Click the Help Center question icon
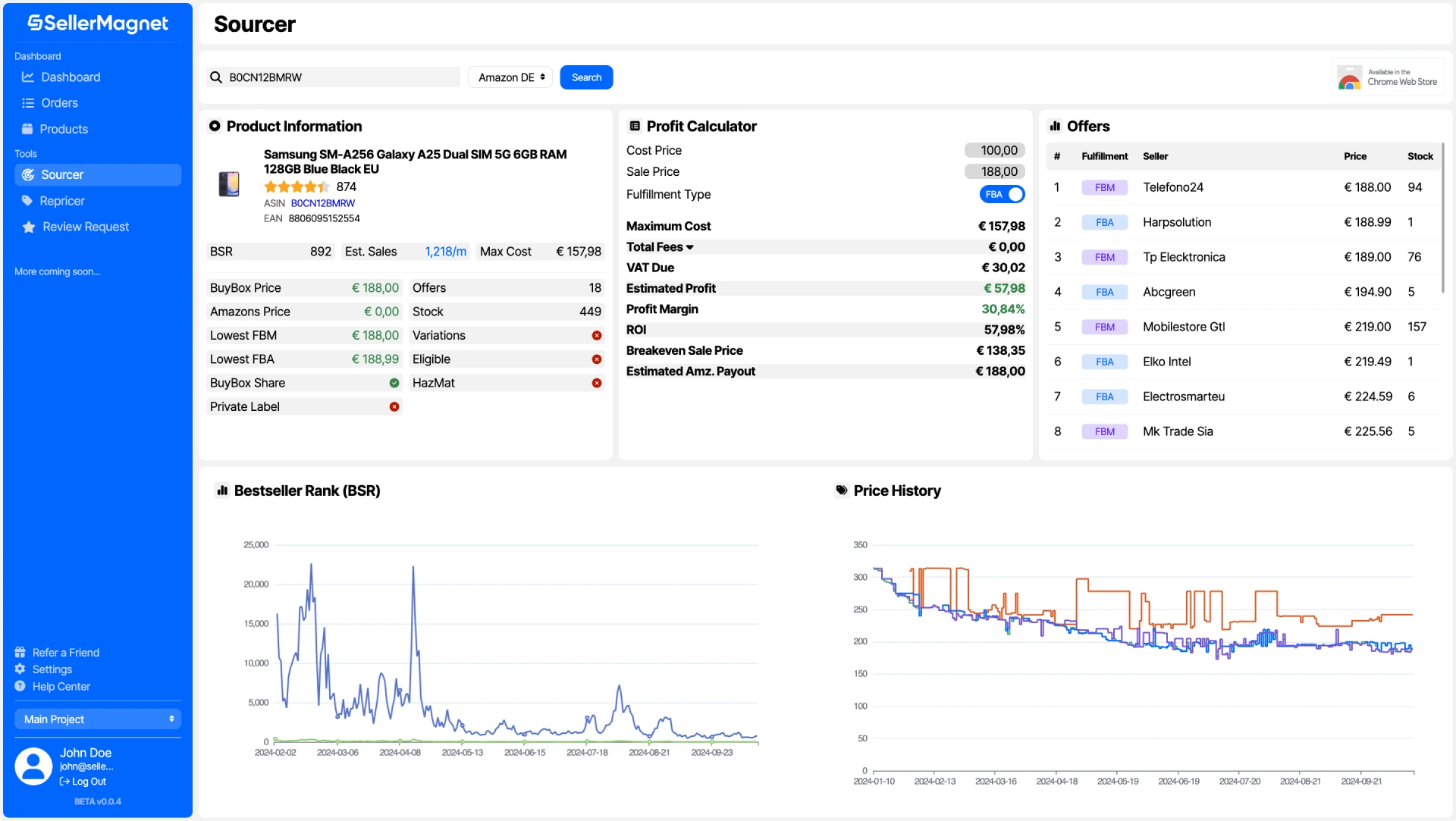 tap(20, 686)
